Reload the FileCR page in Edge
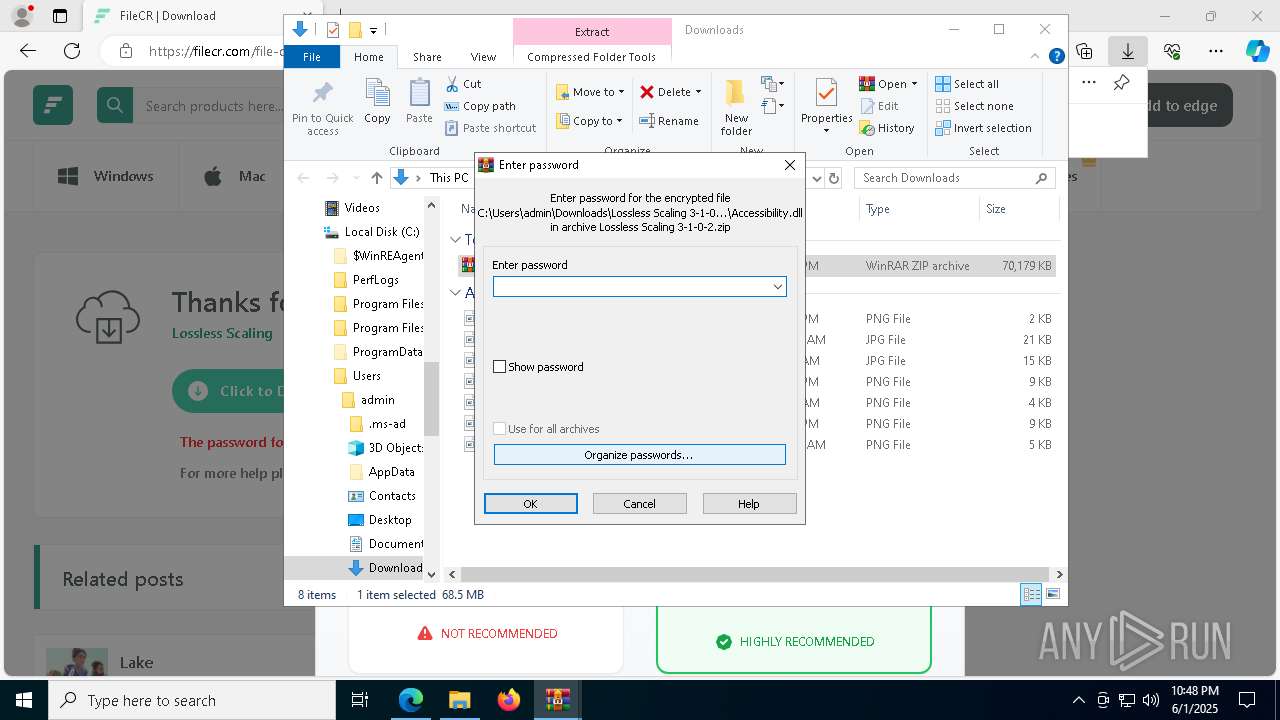 point(72,51)
